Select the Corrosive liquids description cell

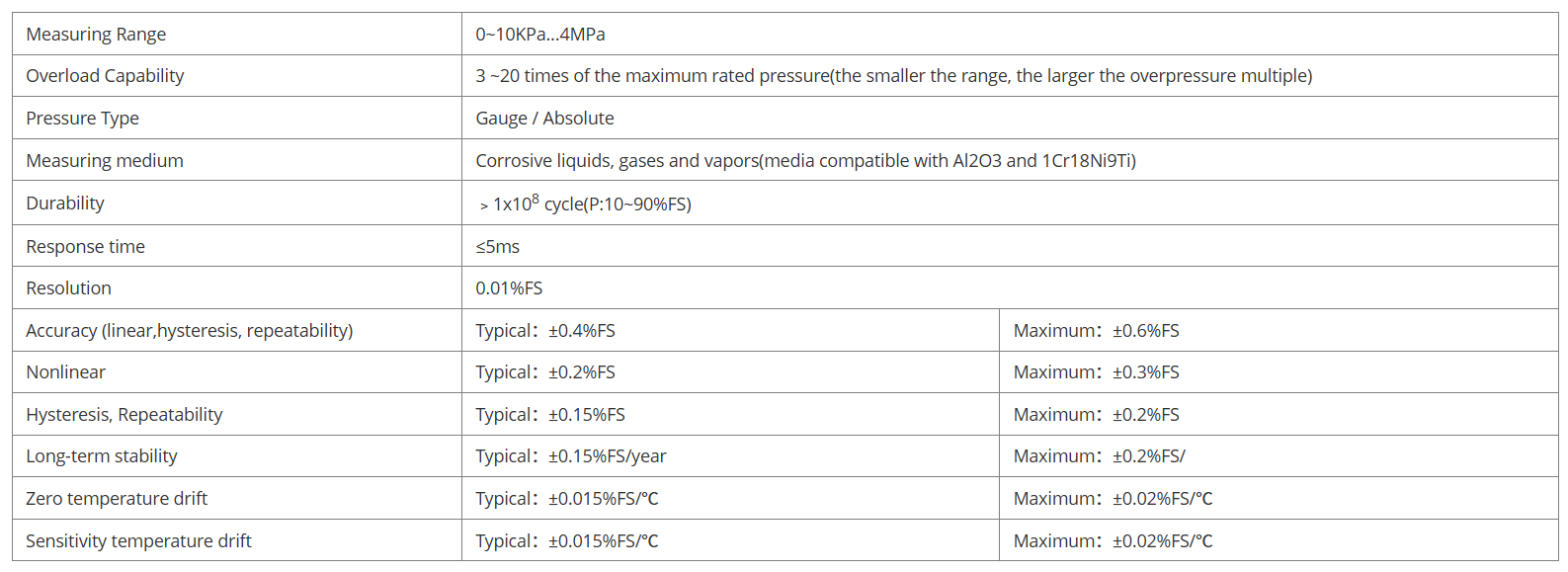pos(1010,160)
